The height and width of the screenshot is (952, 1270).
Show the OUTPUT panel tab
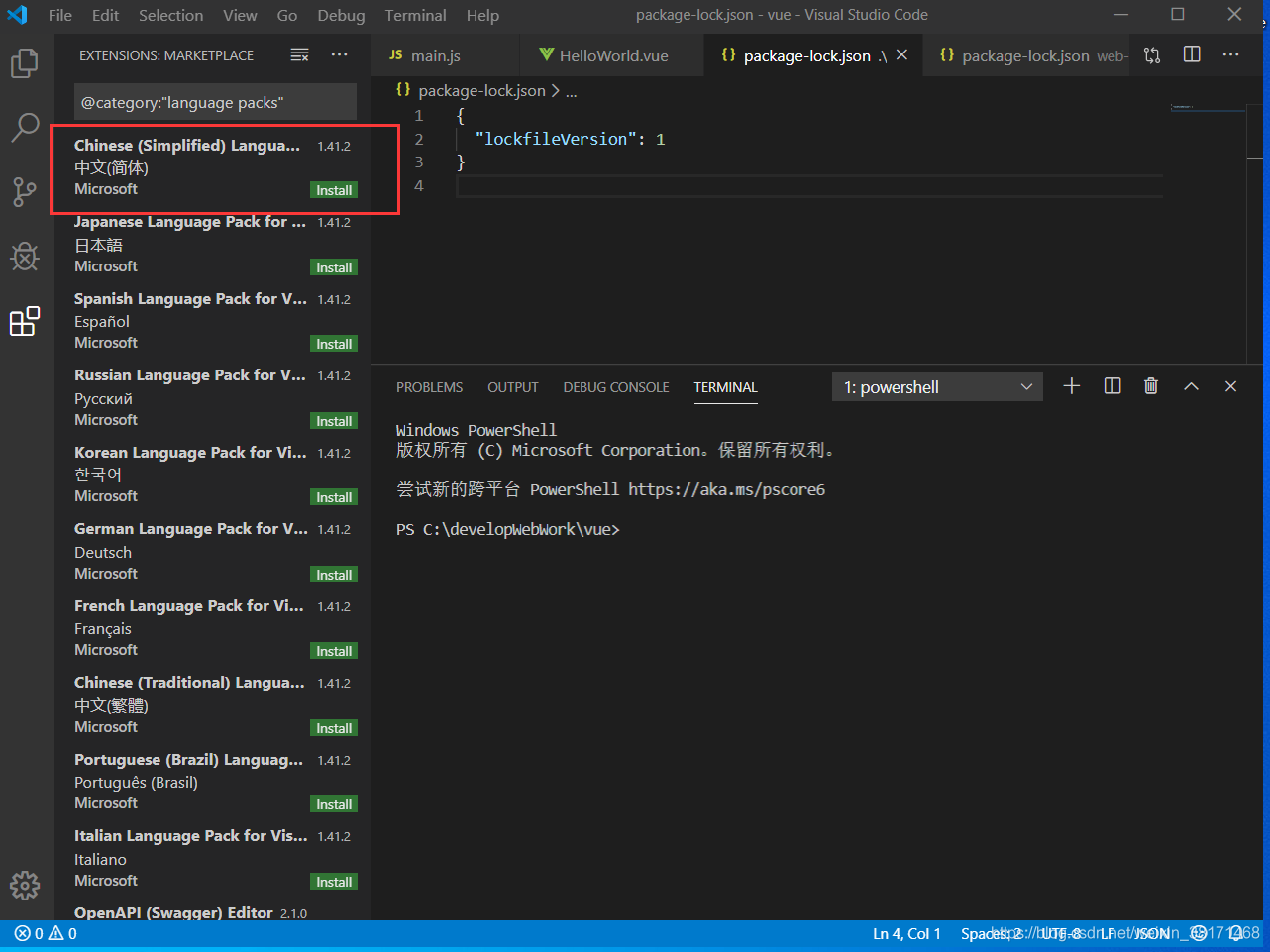(513, 387)
